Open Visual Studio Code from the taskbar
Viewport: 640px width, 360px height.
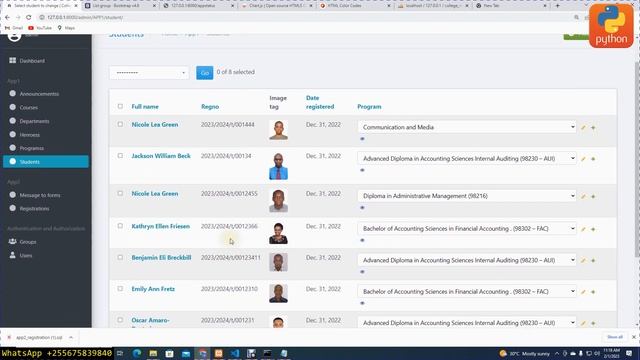(235, 353)
